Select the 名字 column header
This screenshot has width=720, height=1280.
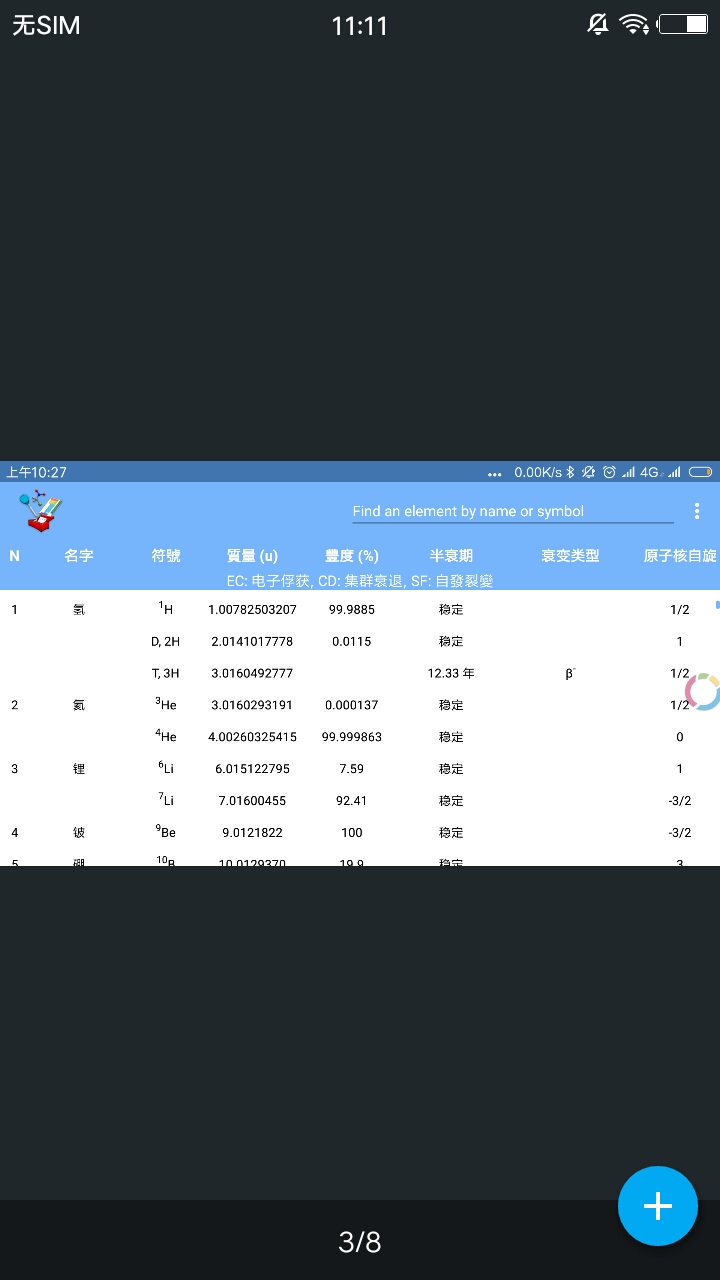[x=79, y=556]
